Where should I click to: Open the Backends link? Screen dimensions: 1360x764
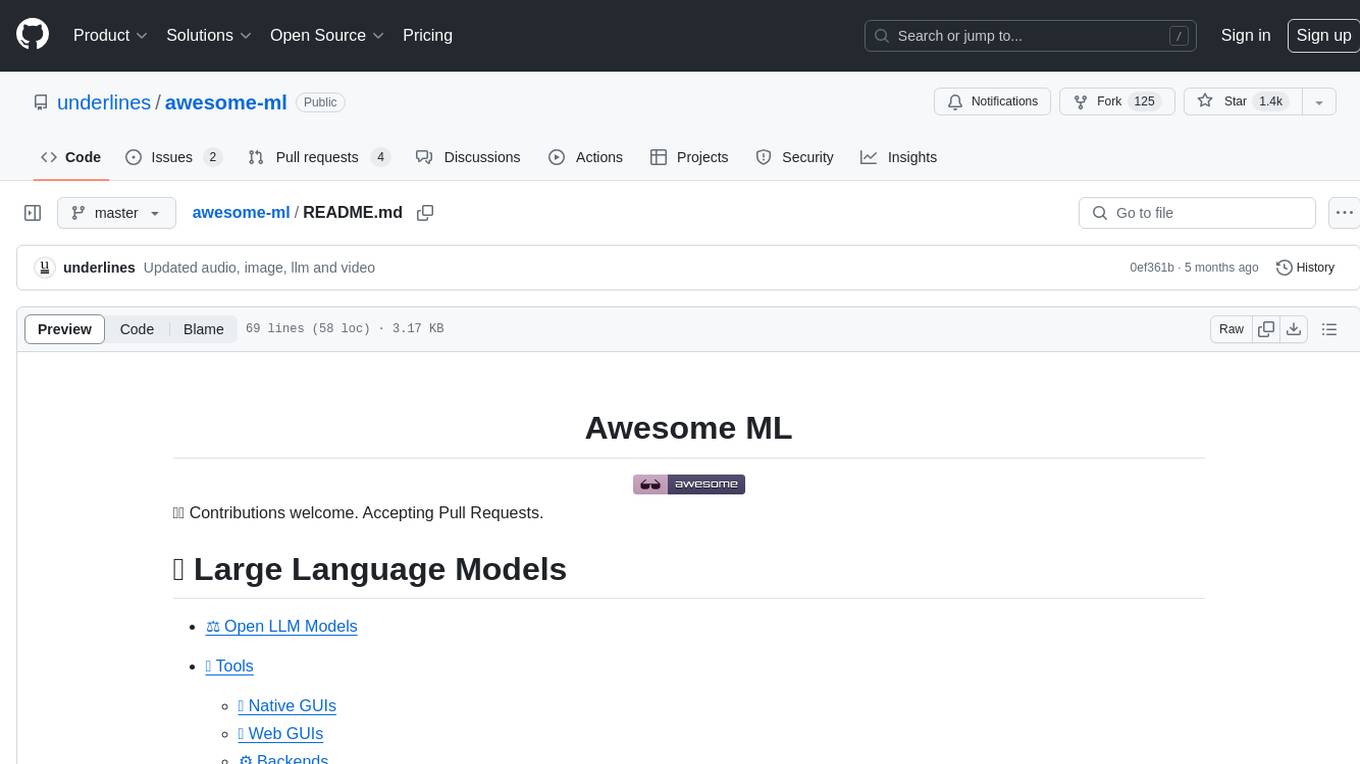[283, 759]
